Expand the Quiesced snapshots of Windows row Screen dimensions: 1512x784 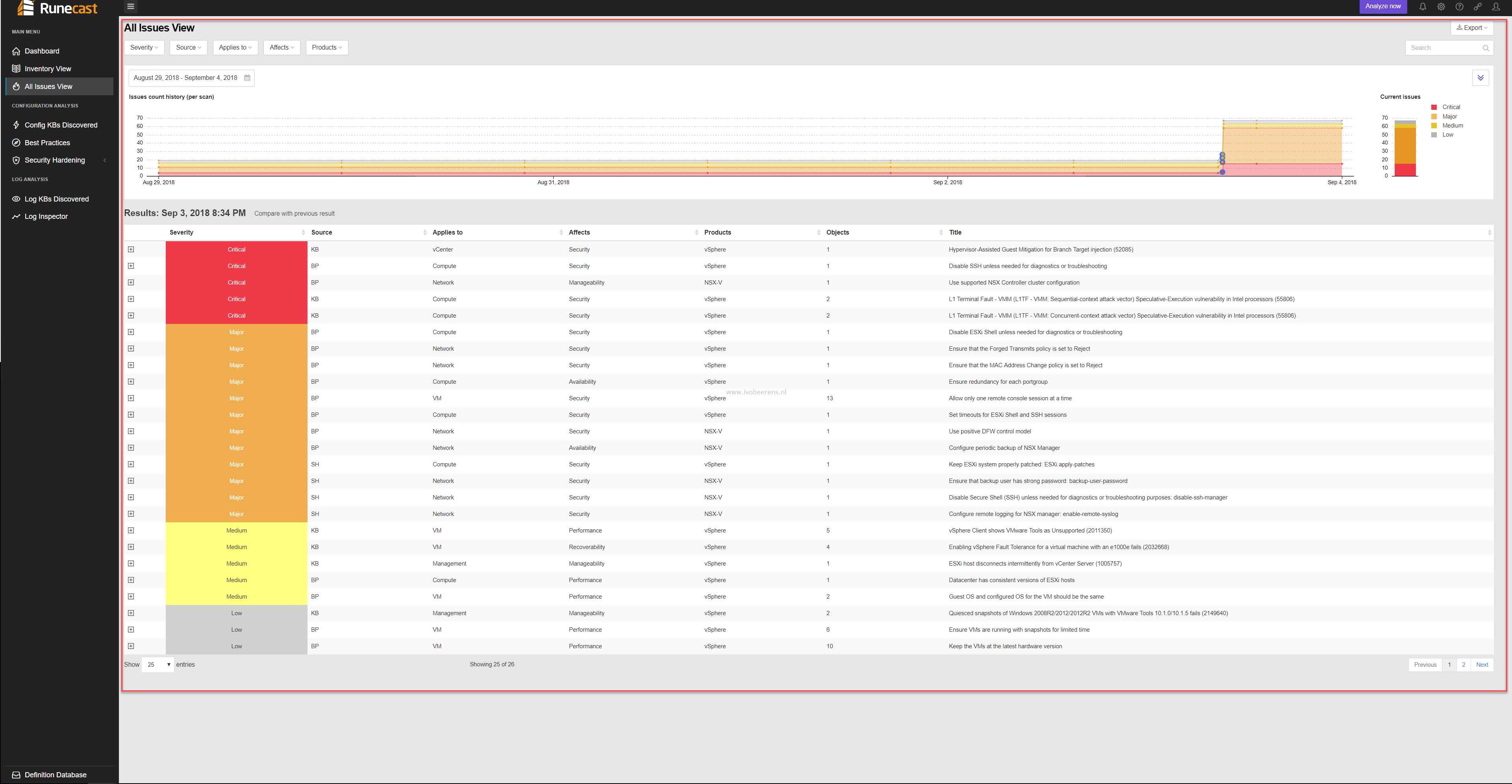pyautogui.click(x=131, y=613)
